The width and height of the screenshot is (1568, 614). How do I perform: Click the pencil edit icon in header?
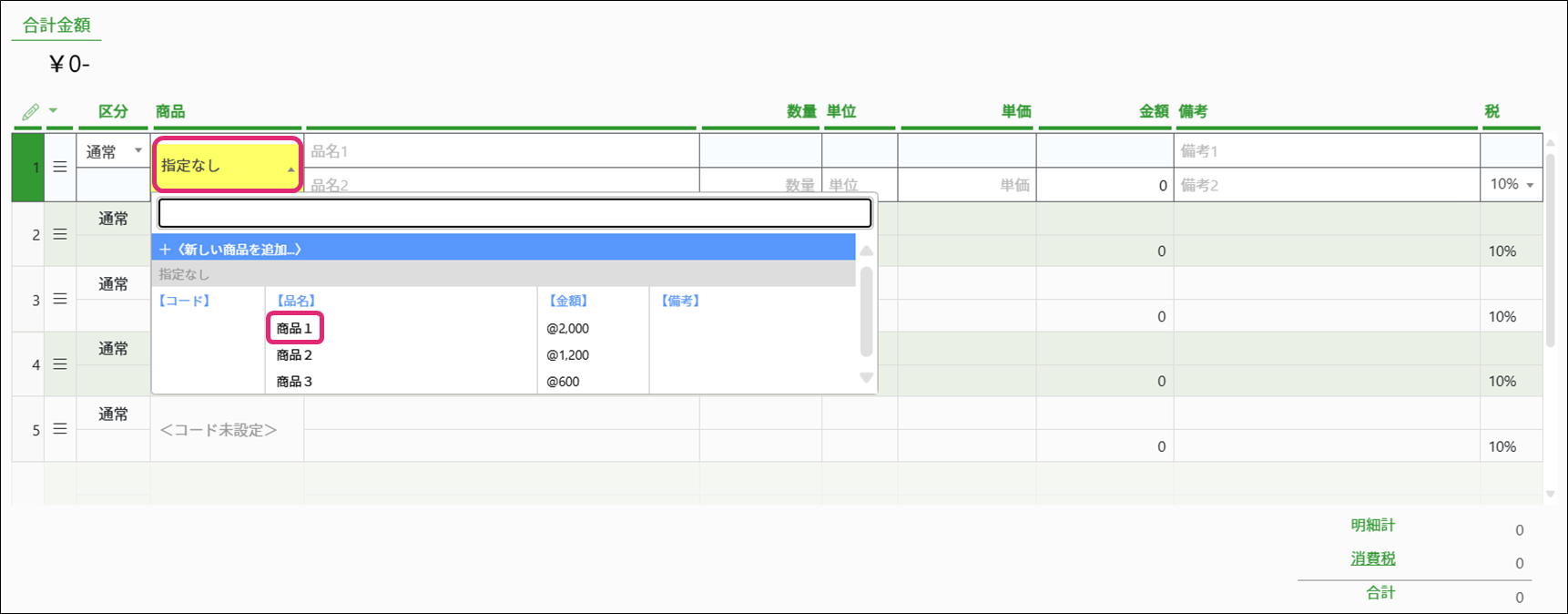(x=30, y=112)
